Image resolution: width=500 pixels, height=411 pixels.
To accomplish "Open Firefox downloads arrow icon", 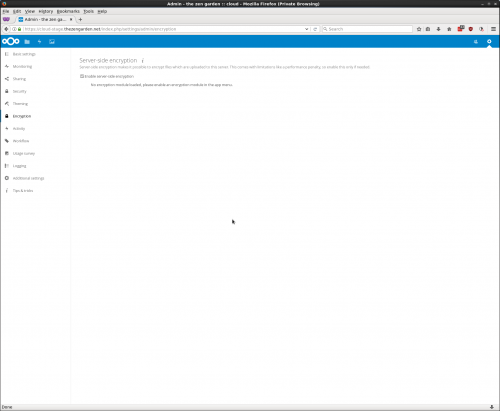I will click(x=438, y=29).
